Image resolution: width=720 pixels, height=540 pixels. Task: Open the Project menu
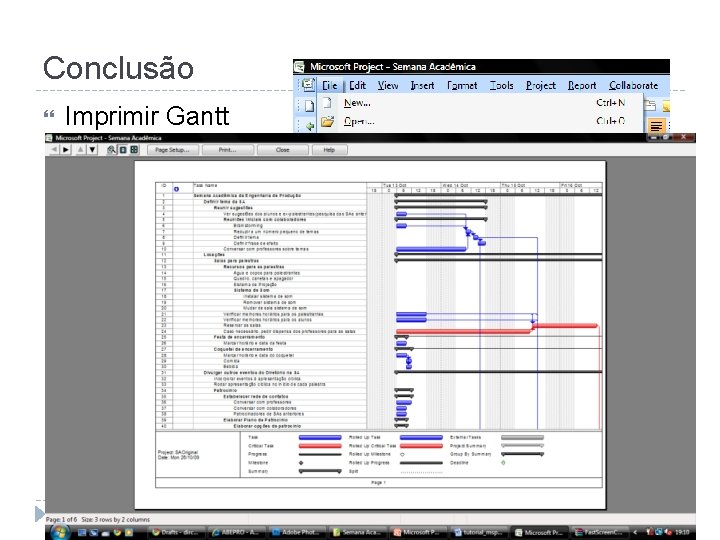(541, 85)
